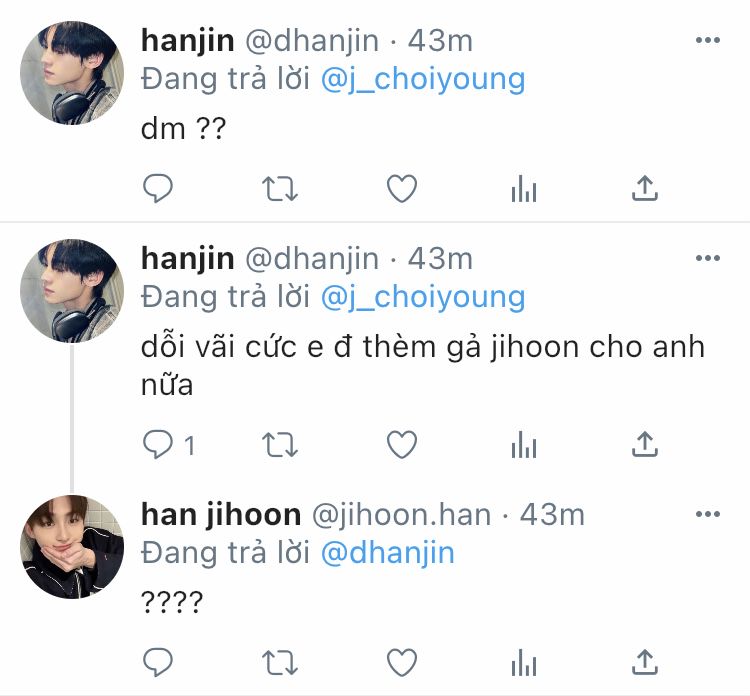Image resolution: width=750 pixels, height=696 pixels.
Task: Open @j_choiyoung mention in first tweet
Action: pos(423,79)
